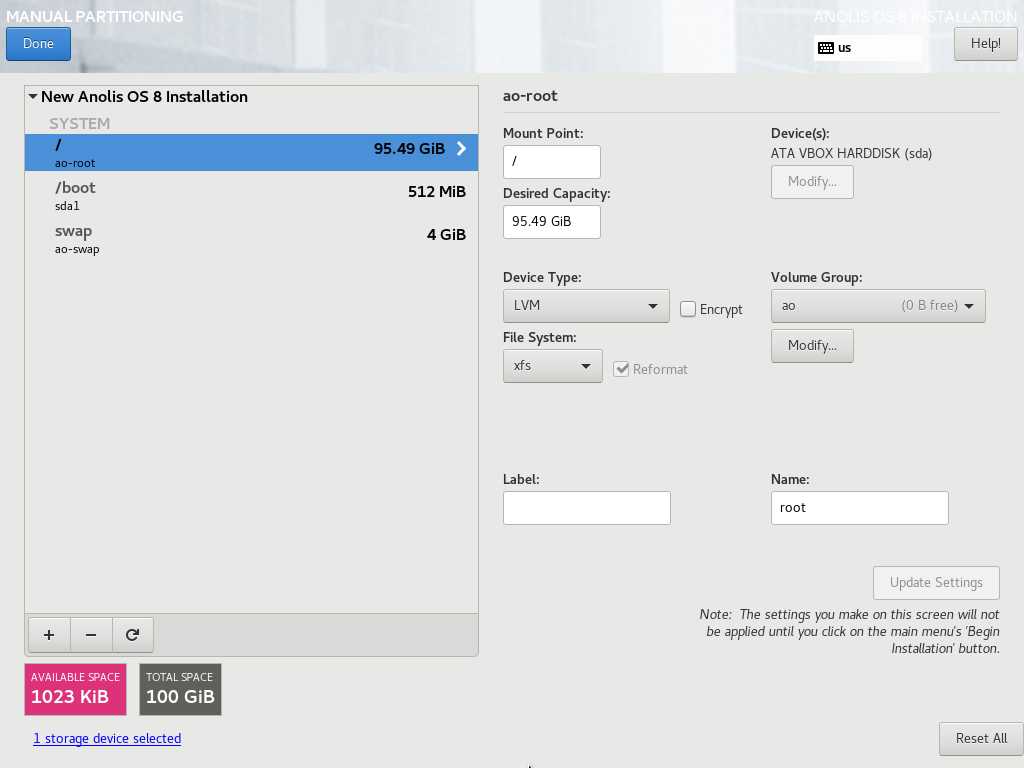Click the chevron arrow on root partition row

pos(461,149)
